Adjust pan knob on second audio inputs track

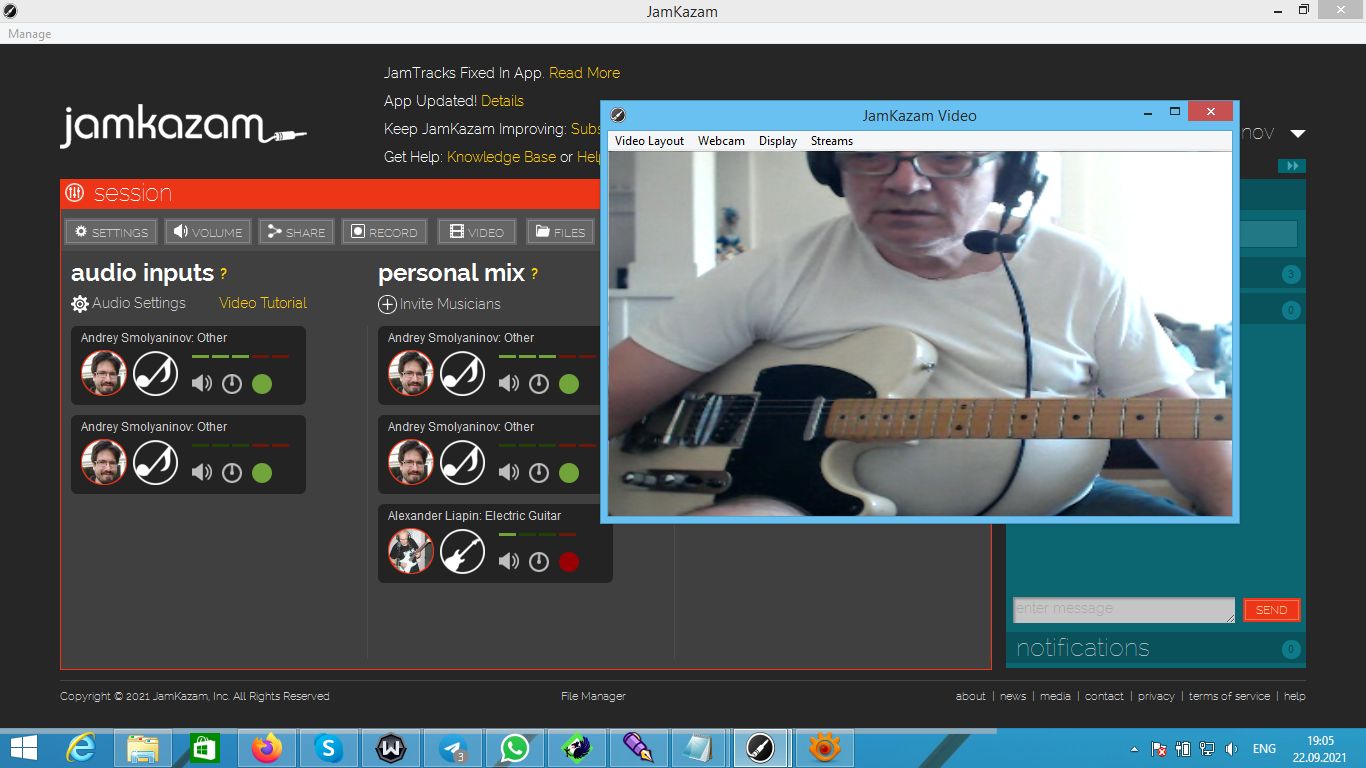(x=232, y=473)
